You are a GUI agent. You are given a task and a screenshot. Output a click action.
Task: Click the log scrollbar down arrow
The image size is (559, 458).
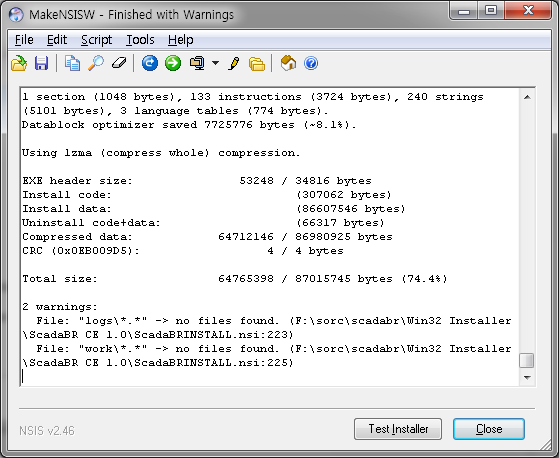pos(527,377)
